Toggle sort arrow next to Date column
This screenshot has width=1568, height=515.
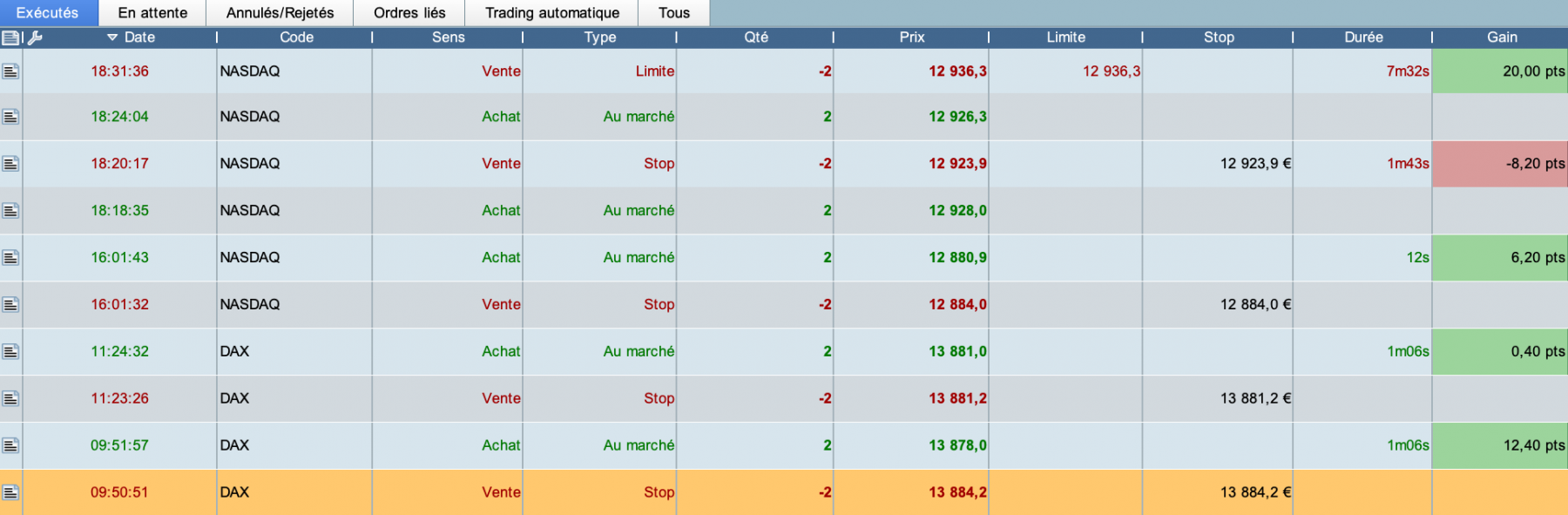point(112,37)
